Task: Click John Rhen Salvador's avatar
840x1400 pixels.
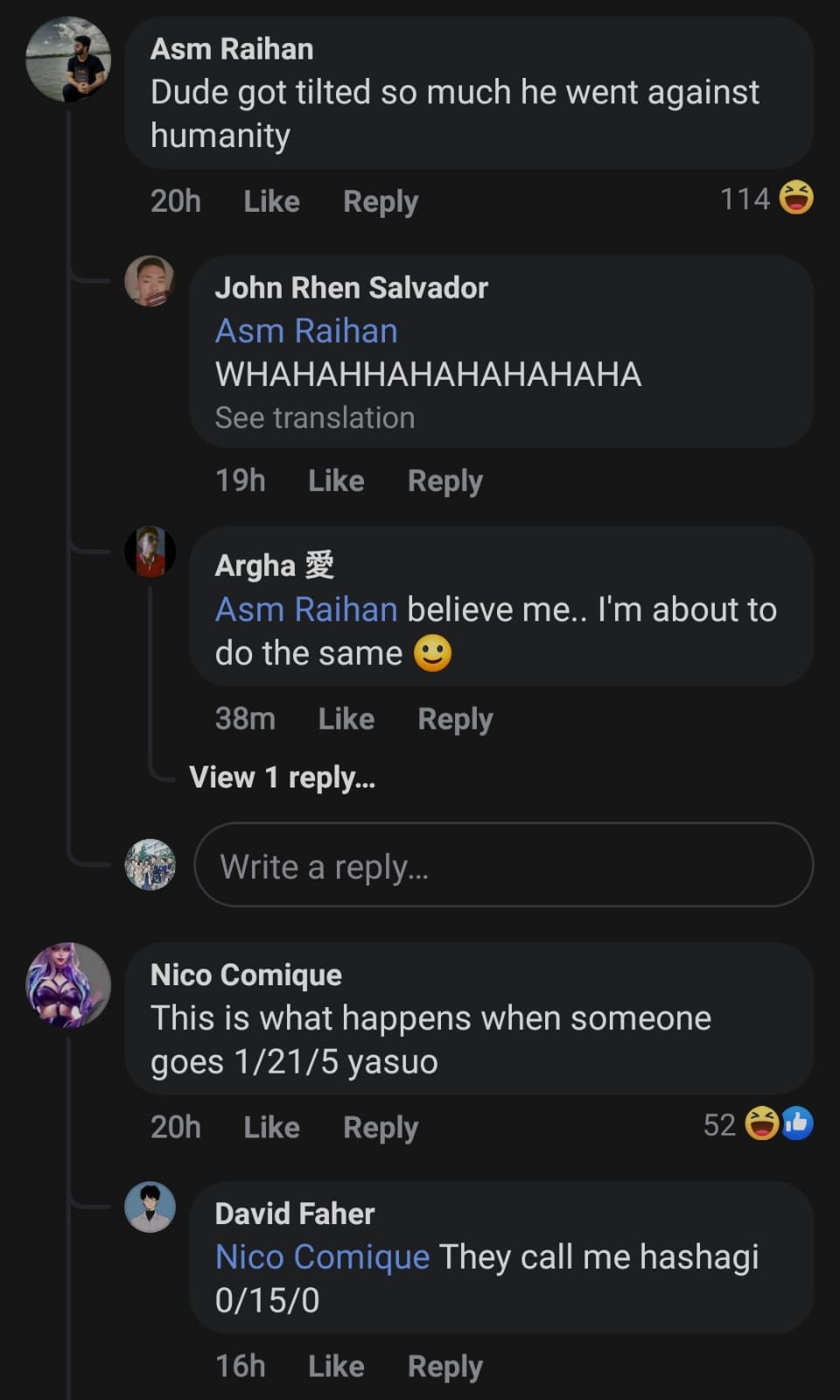Action: coord(150,281)
